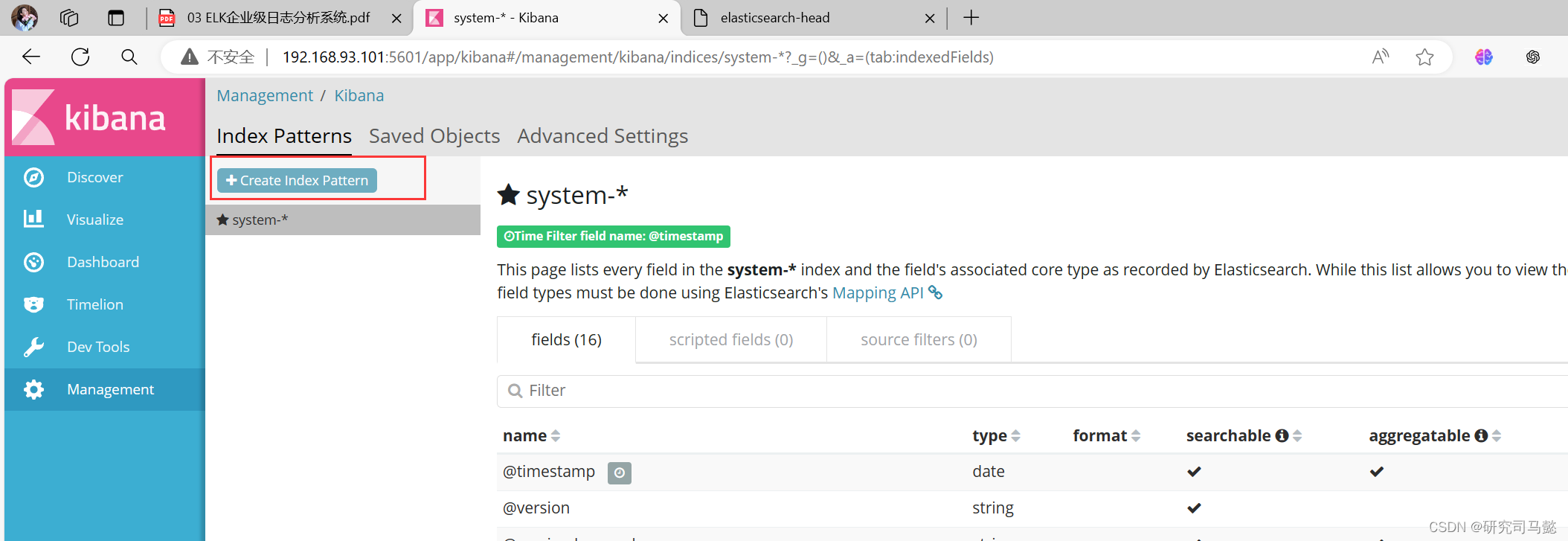Screen dimensions: 1568x541
Task: Click the clock icon next to @timestamp
Action: point(619,473)
